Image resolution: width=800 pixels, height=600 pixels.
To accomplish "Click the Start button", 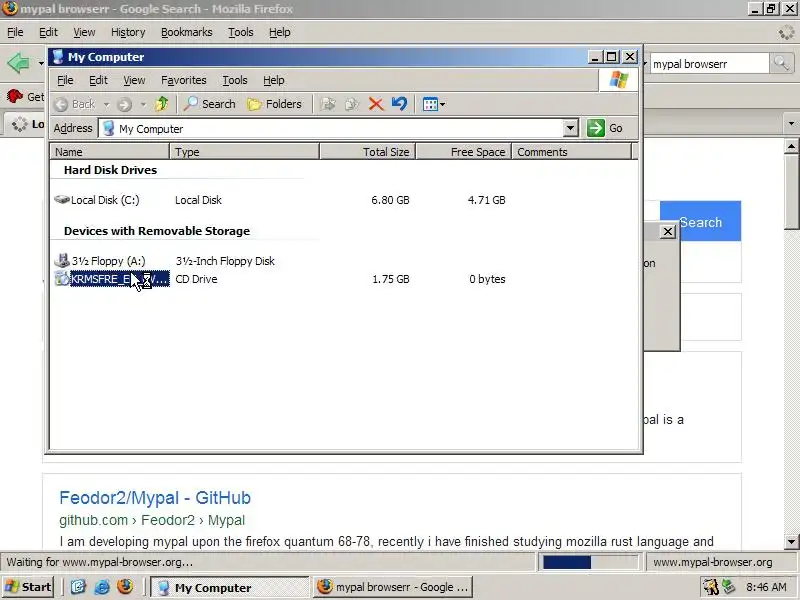I will (29, 587).
